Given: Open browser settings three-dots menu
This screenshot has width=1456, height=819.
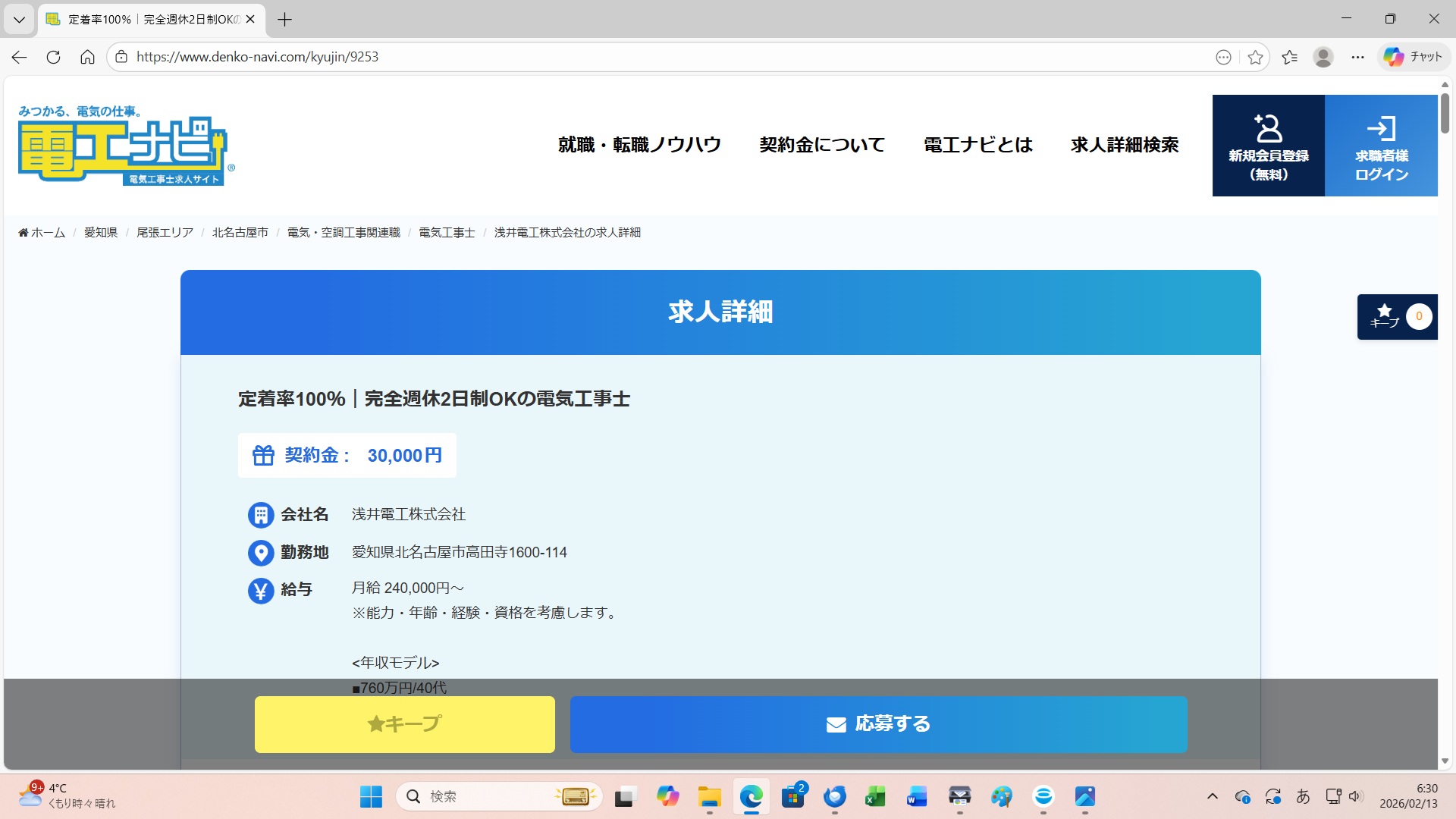Looking at the screenshot, I should click(x=1357, y=57).
